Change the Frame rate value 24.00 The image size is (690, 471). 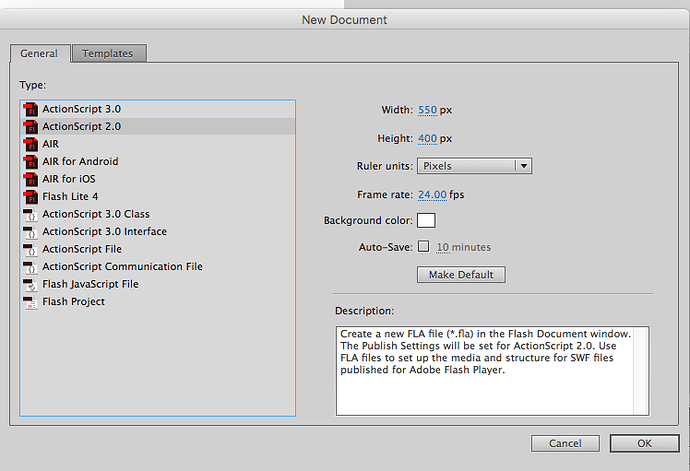pyautogui.click(x=432, y=194)
